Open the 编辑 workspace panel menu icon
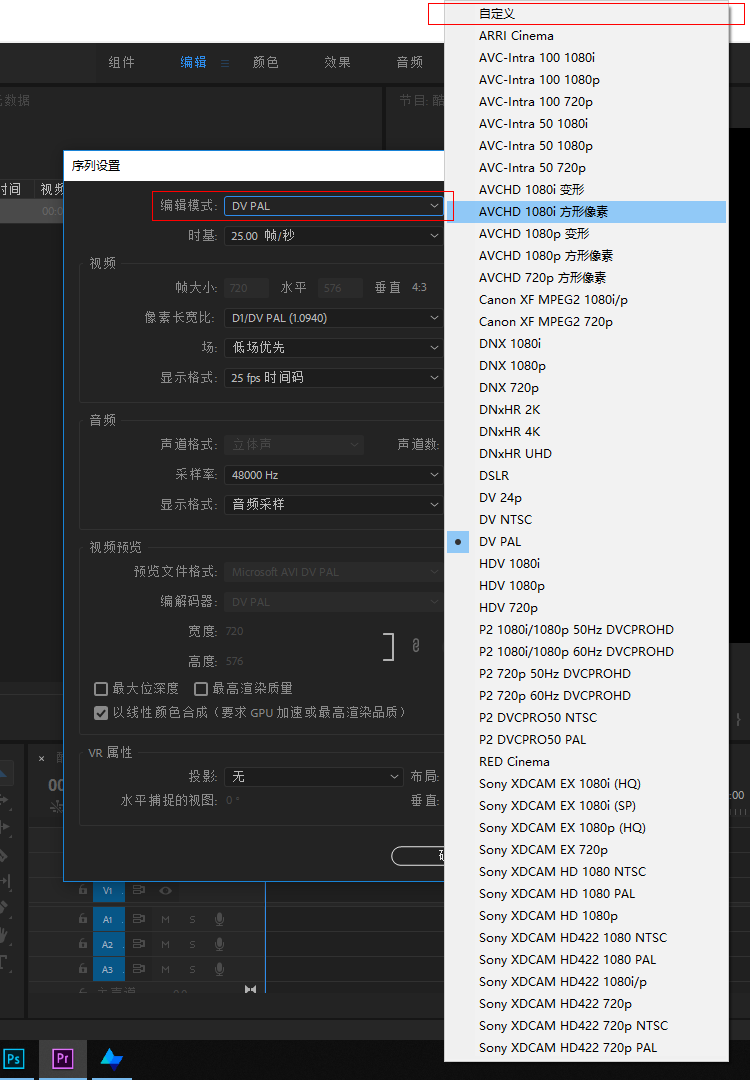 (225, 63)
